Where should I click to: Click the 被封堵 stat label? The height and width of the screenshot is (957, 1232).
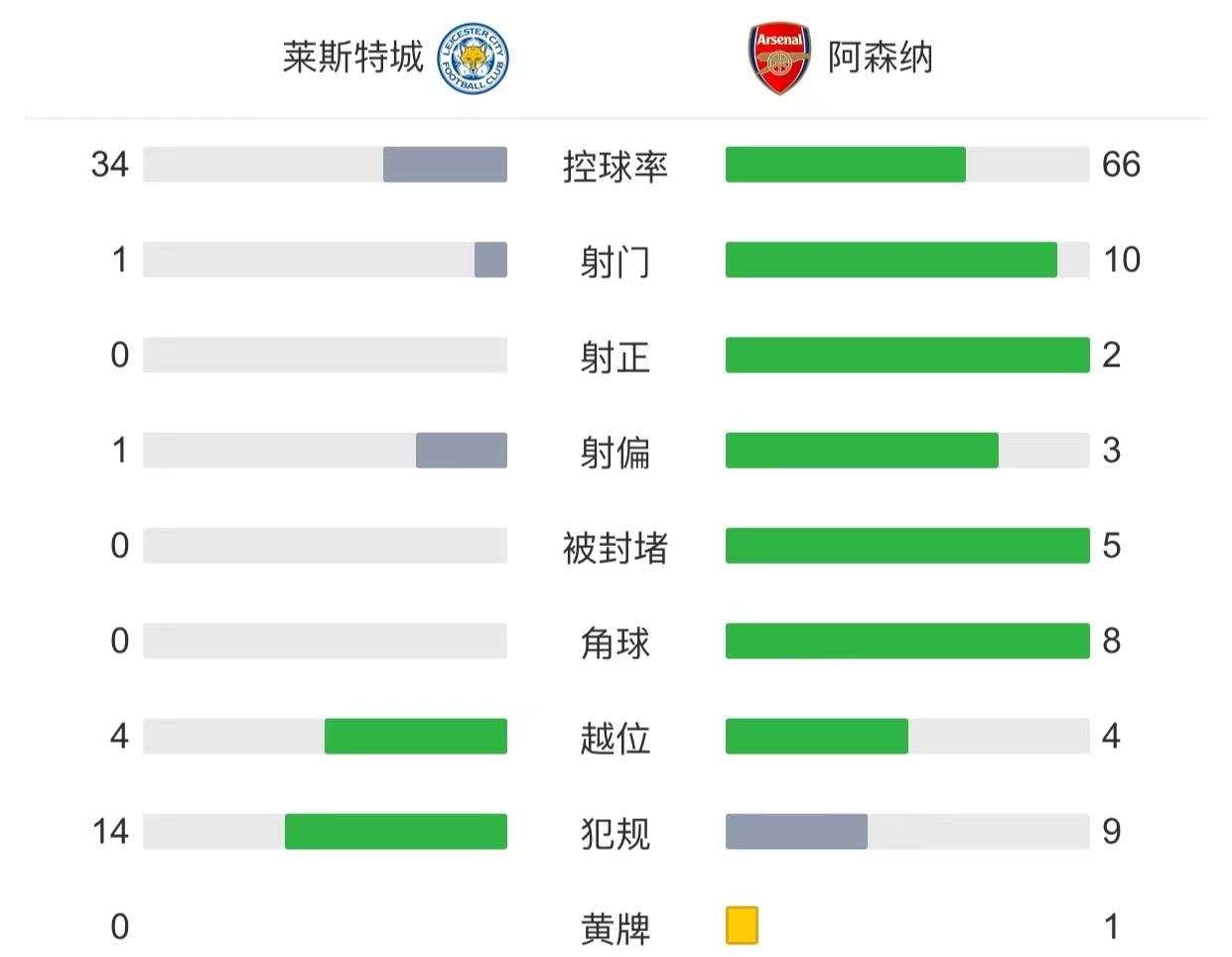click(616, 547)
